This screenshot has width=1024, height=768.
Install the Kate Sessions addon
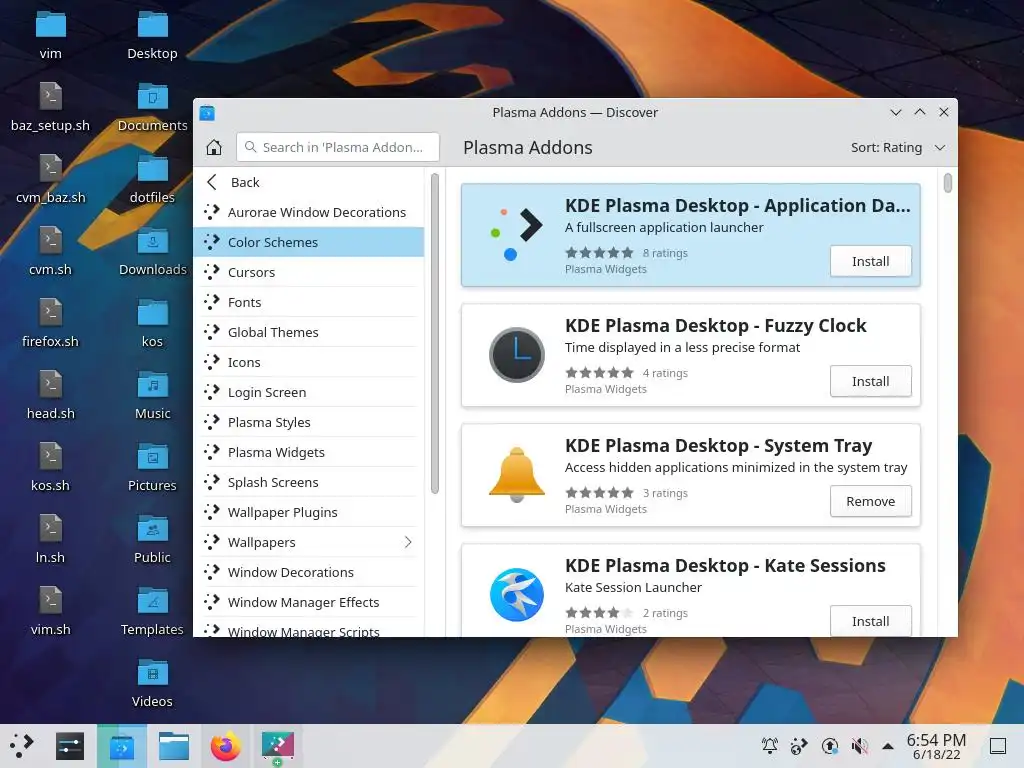pos(871,621)
